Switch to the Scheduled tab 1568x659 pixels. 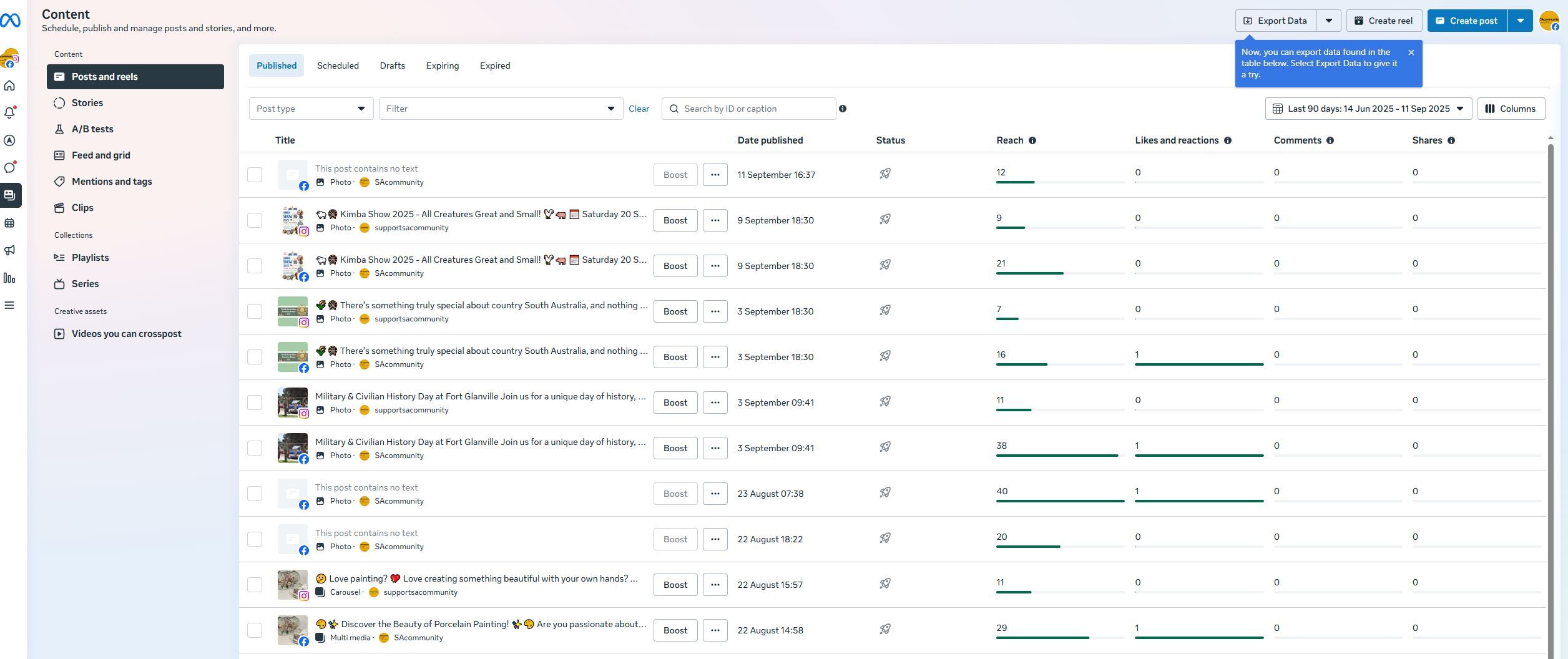click(338, 66)
